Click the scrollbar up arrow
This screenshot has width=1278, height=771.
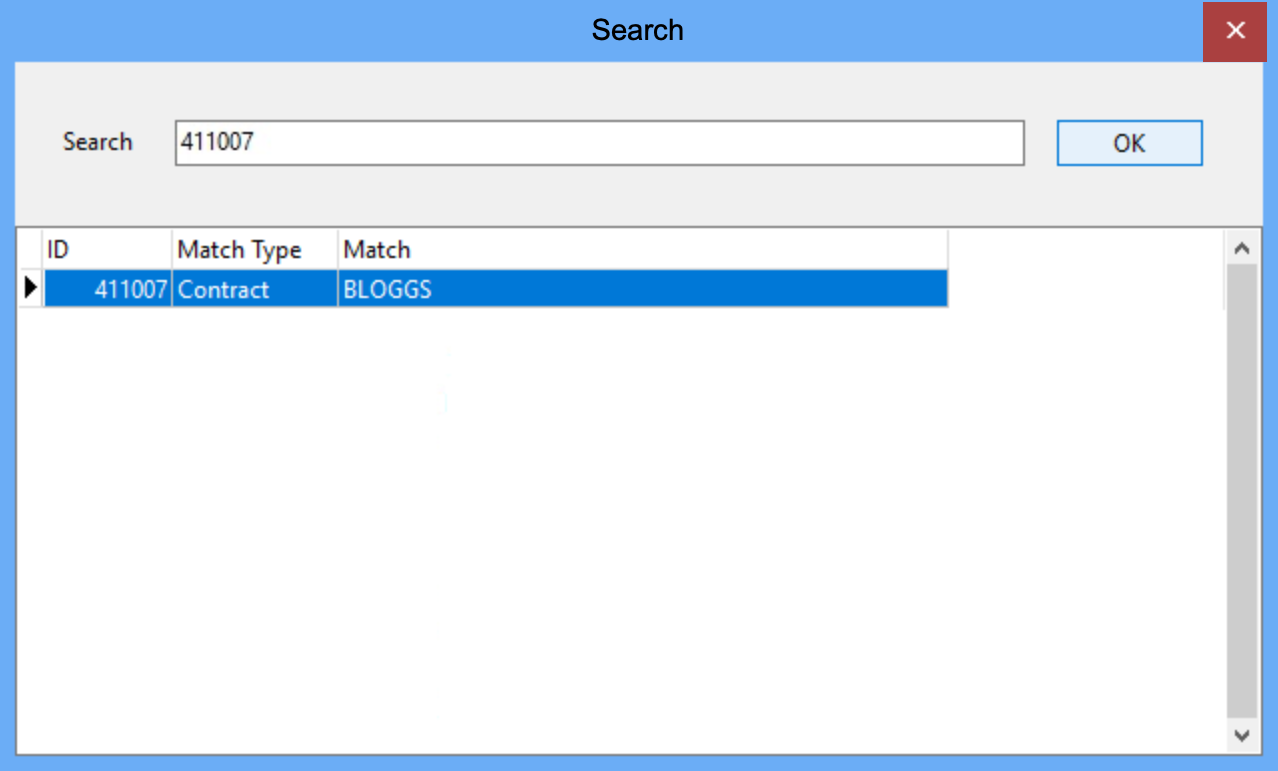click(1242, 247)
